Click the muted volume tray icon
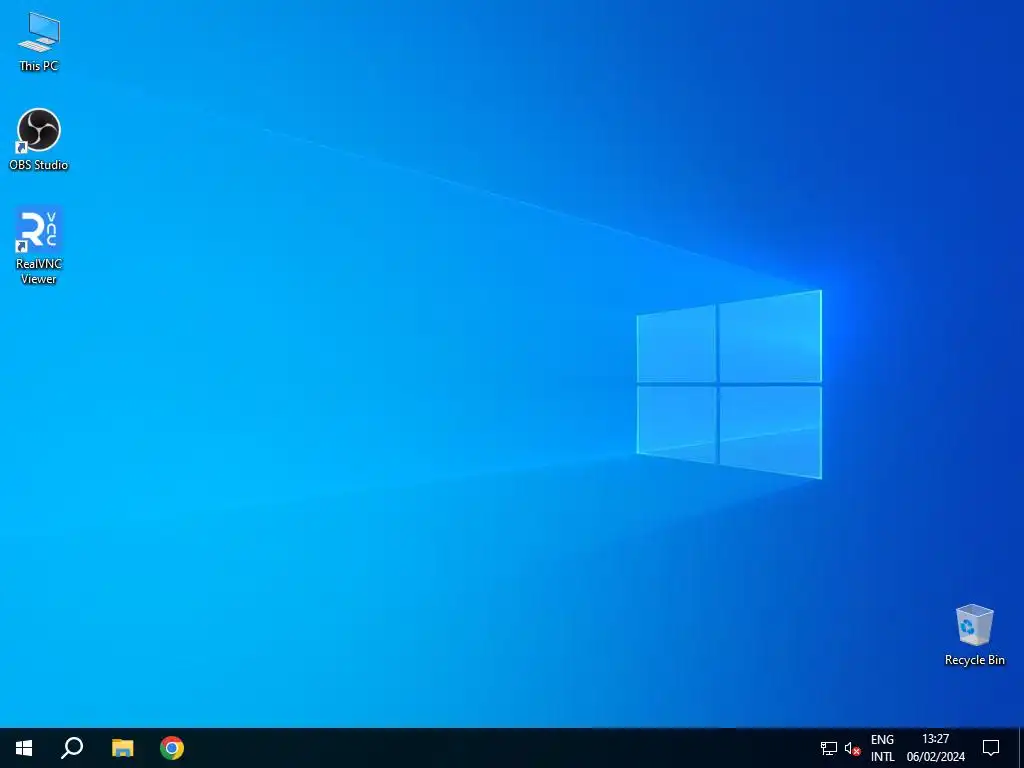This screenshot has width=1024, height=768. [852, 748]
